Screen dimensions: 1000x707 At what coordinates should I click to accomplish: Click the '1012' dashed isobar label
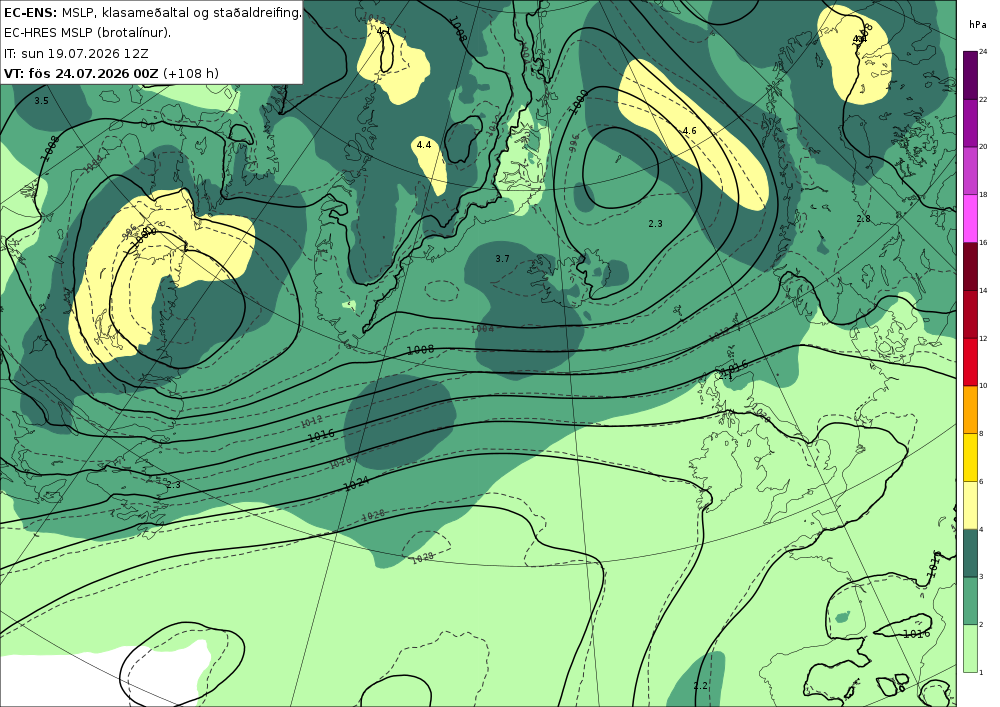point(311,421)
